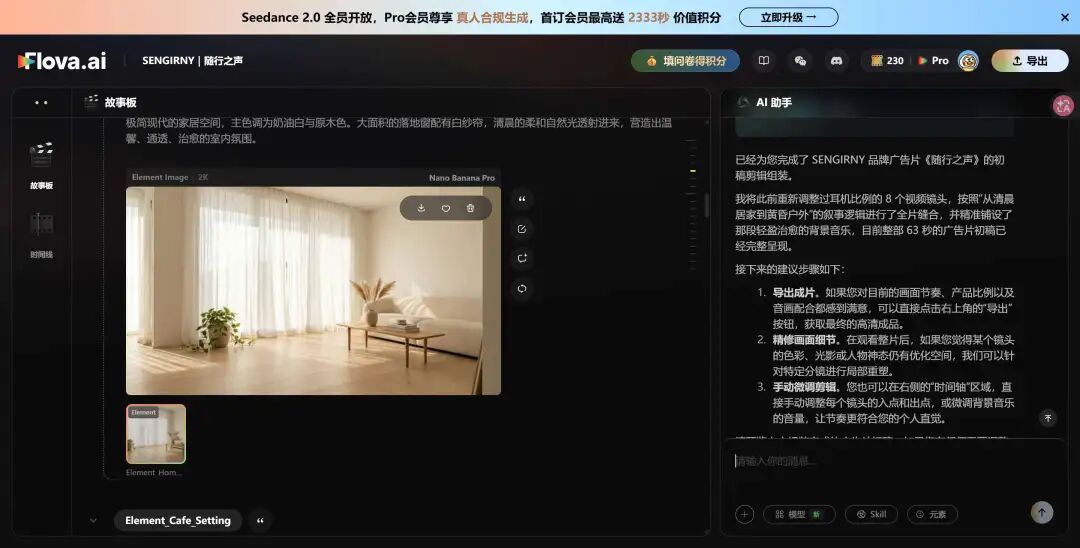Viewport: 1080px width, 548px height.
Task: Click the refresh loop icon beside the image
Action: point(522,288)
